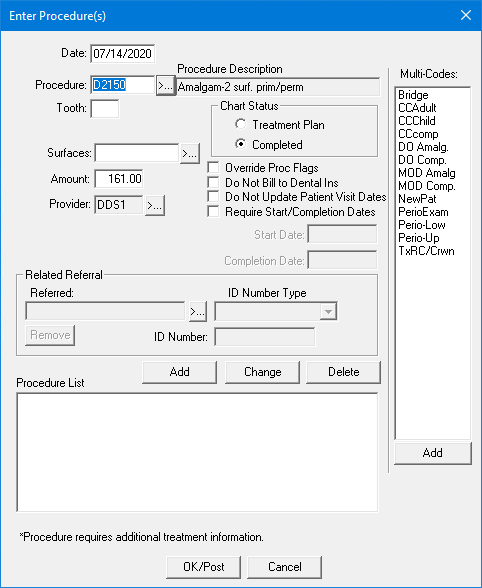Click the Cancel button
Image resolution: width=482 pixels, height=588 pixels.
coord(285,567)
